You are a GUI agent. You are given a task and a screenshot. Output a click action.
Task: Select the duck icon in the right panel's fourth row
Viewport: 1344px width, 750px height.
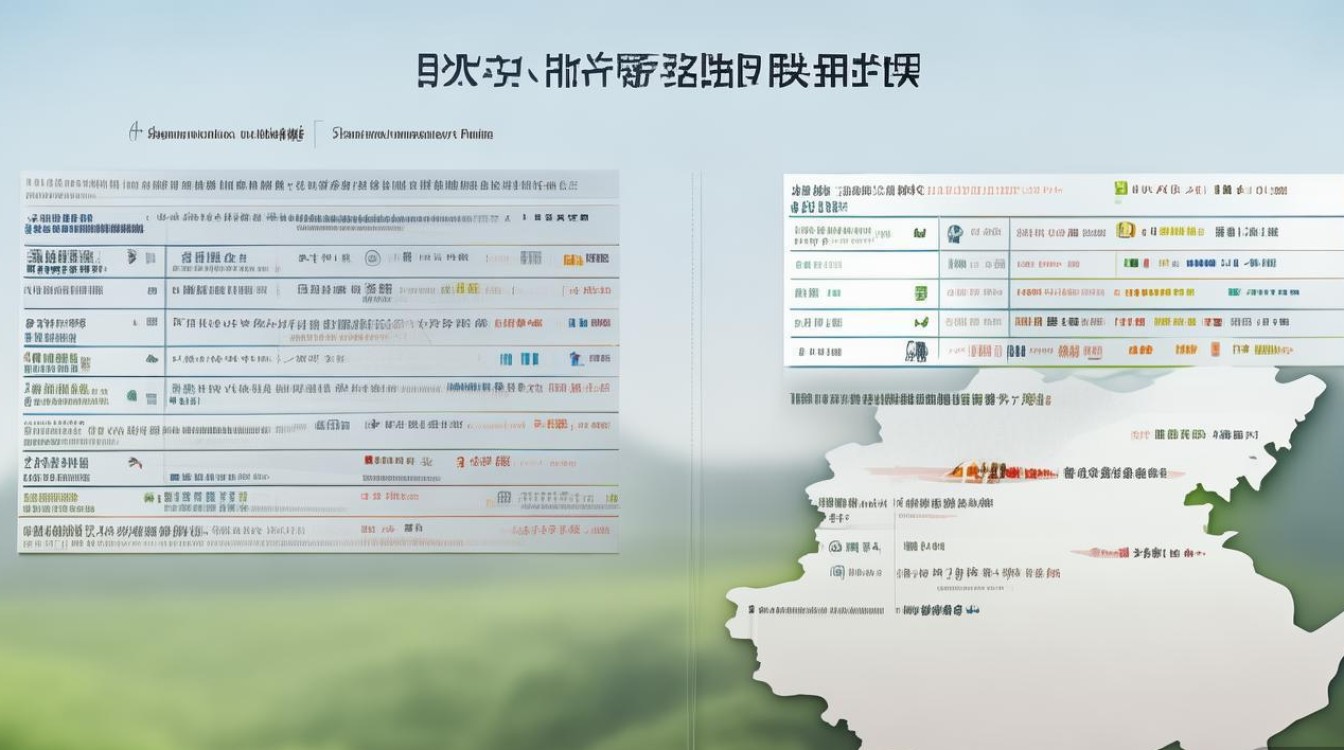point(920,320)
